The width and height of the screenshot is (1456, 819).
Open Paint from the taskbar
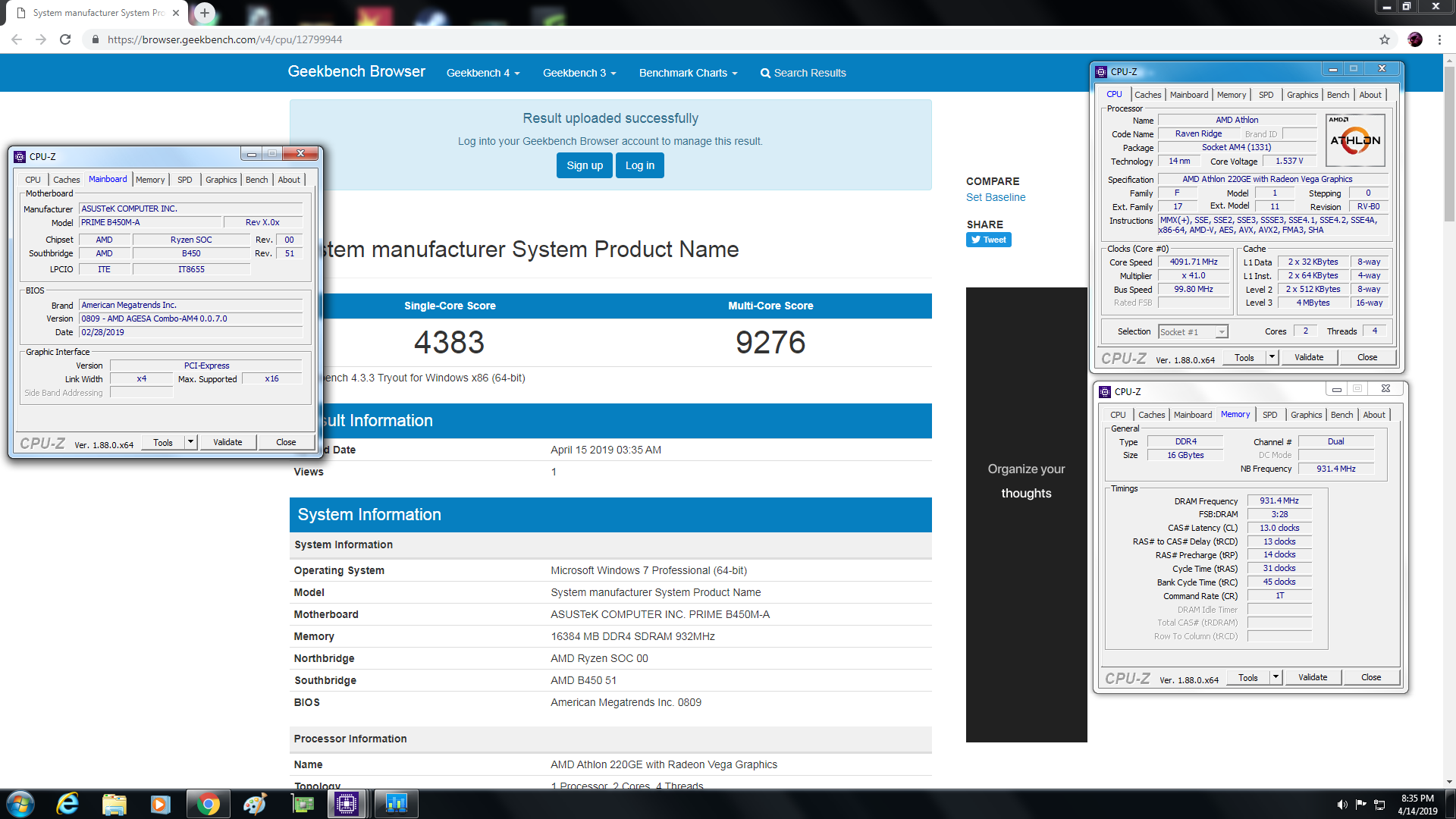(x=255, y=804)
